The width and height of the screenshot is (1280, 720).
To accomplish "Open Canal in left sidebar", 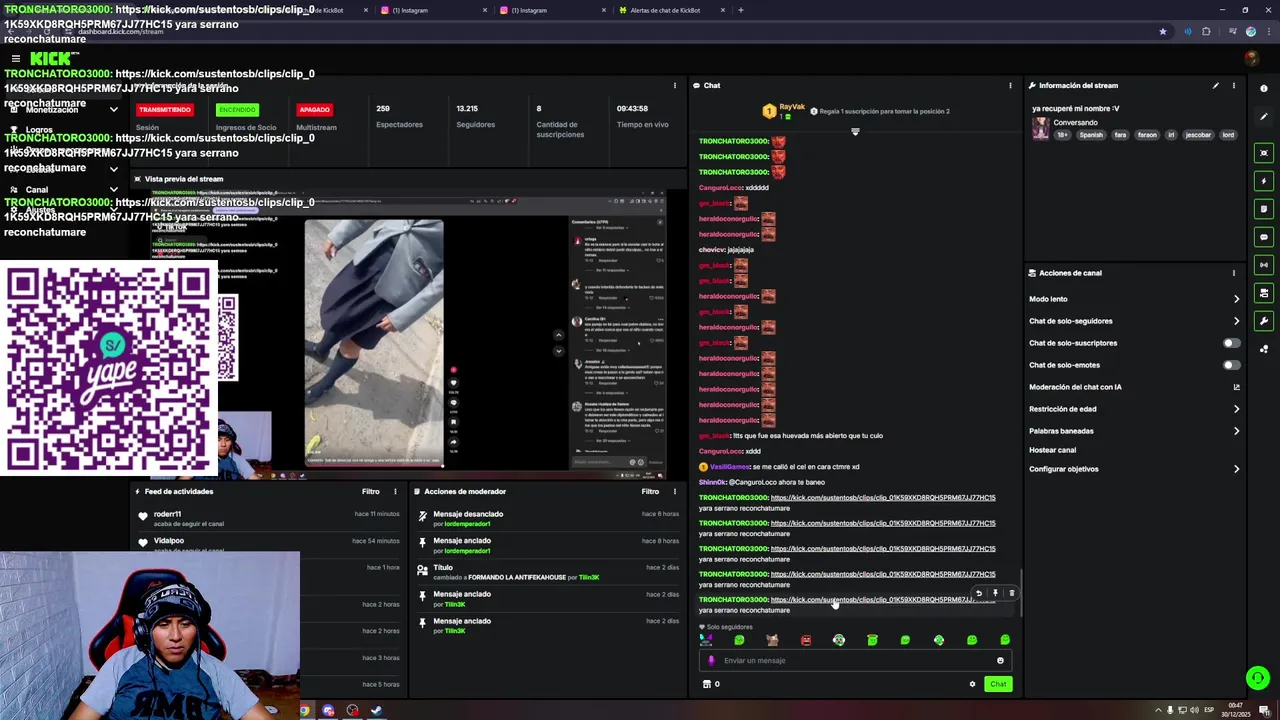I will point(37,190).
